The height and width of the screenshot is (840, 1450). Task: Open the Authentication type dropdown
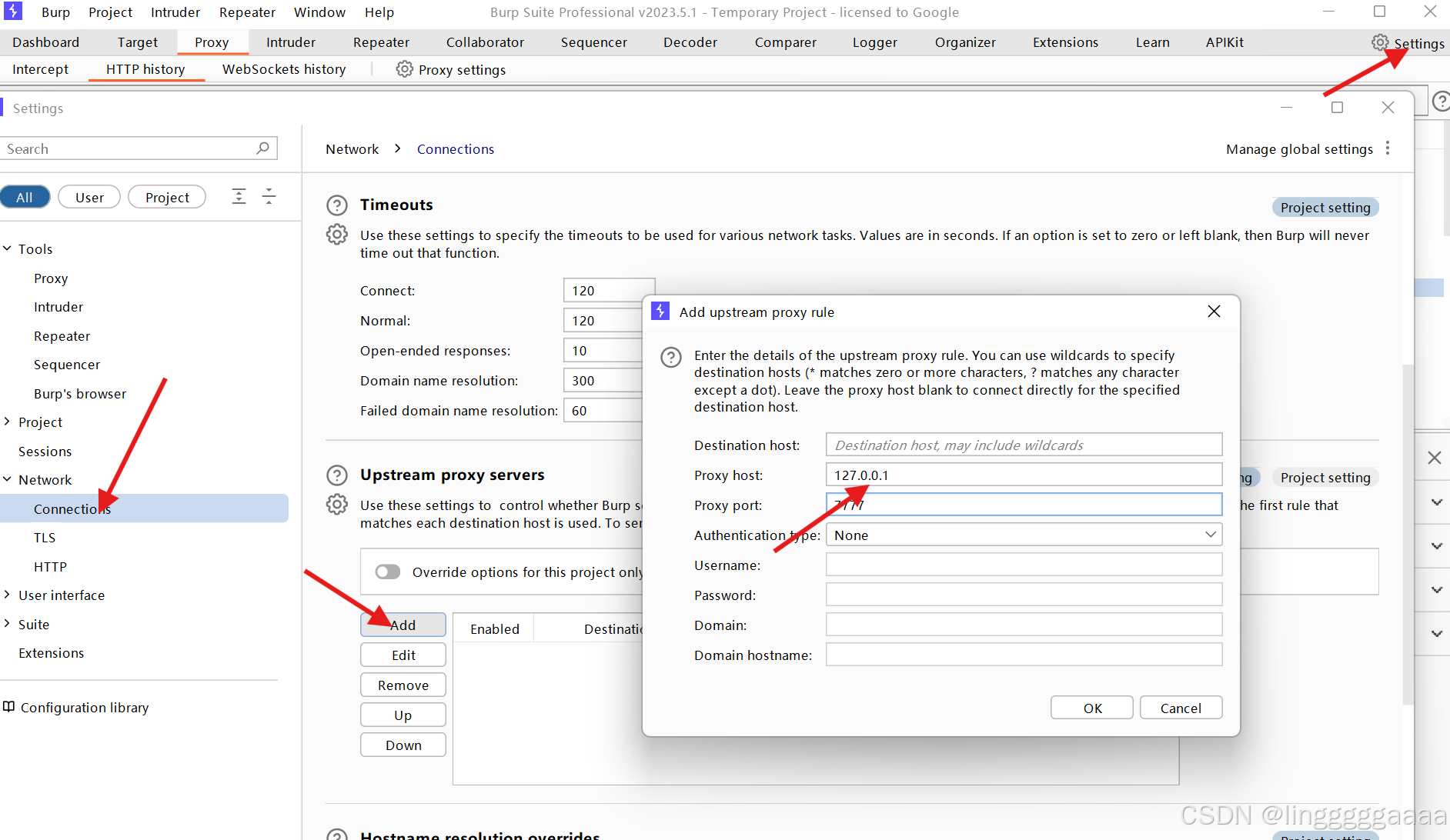coord(1024,535)
